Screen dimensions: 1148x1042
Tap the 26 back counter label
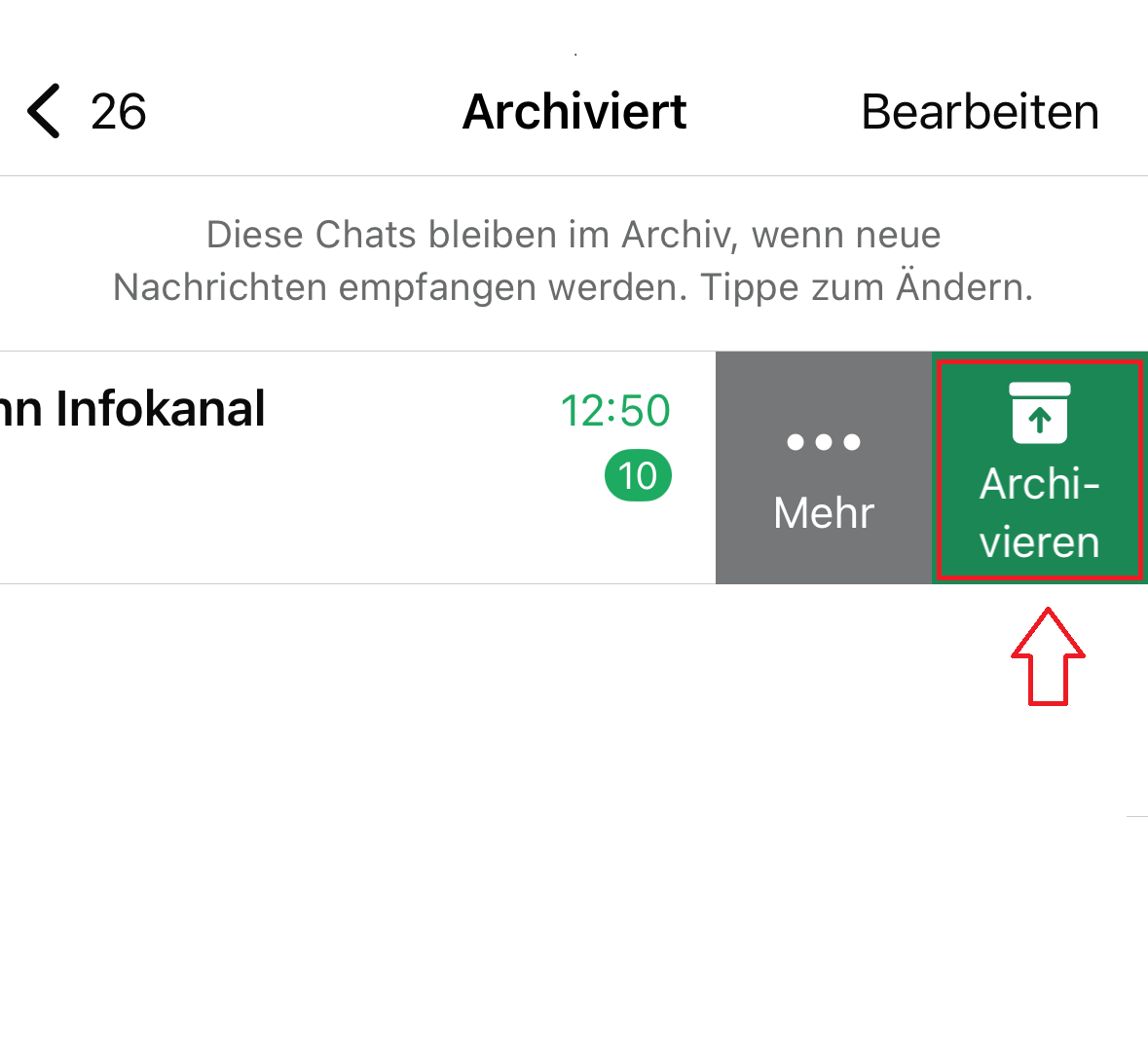pos(118,112)
